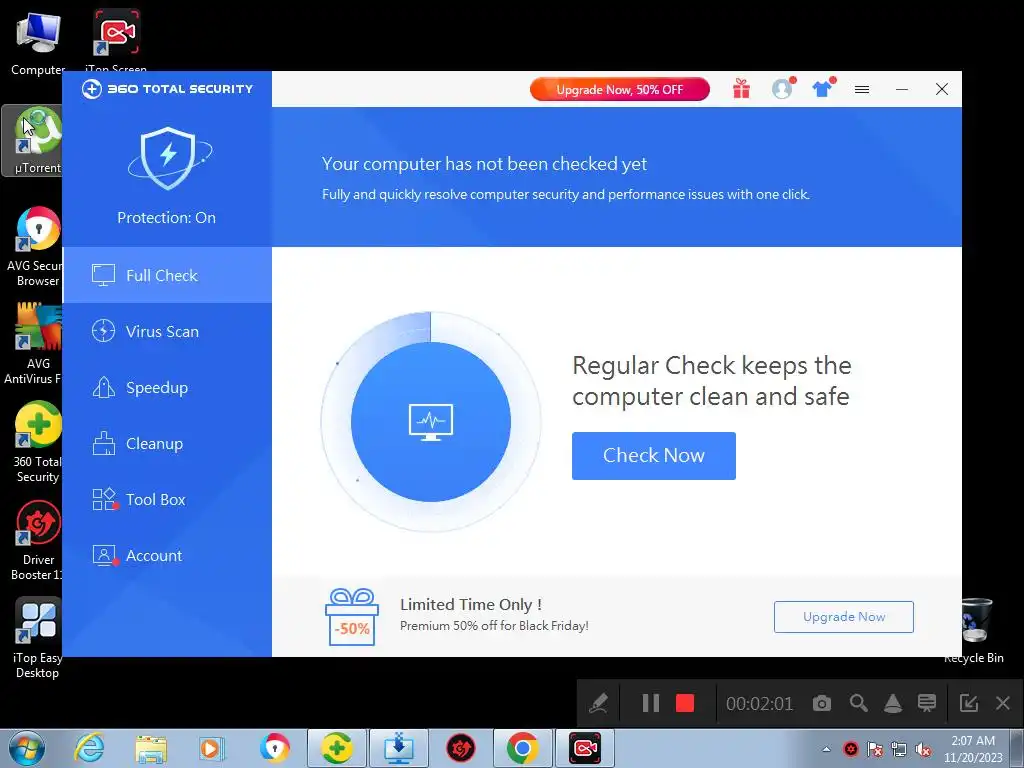Select the iTop Screen Recorder desktop shortcut

click(x=116, y=40)
